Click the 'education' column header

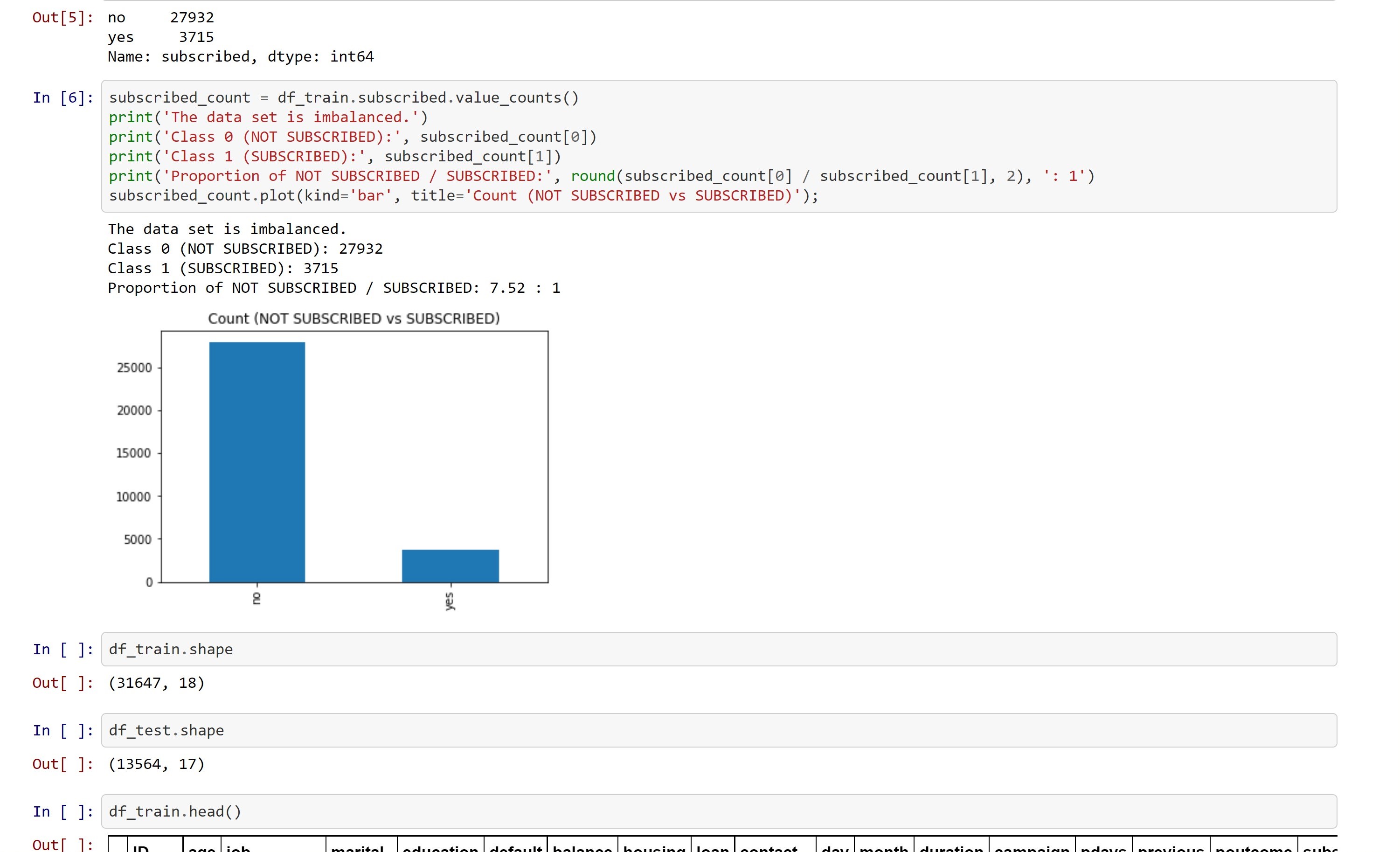pyautogui.click(x=440, y=847)
